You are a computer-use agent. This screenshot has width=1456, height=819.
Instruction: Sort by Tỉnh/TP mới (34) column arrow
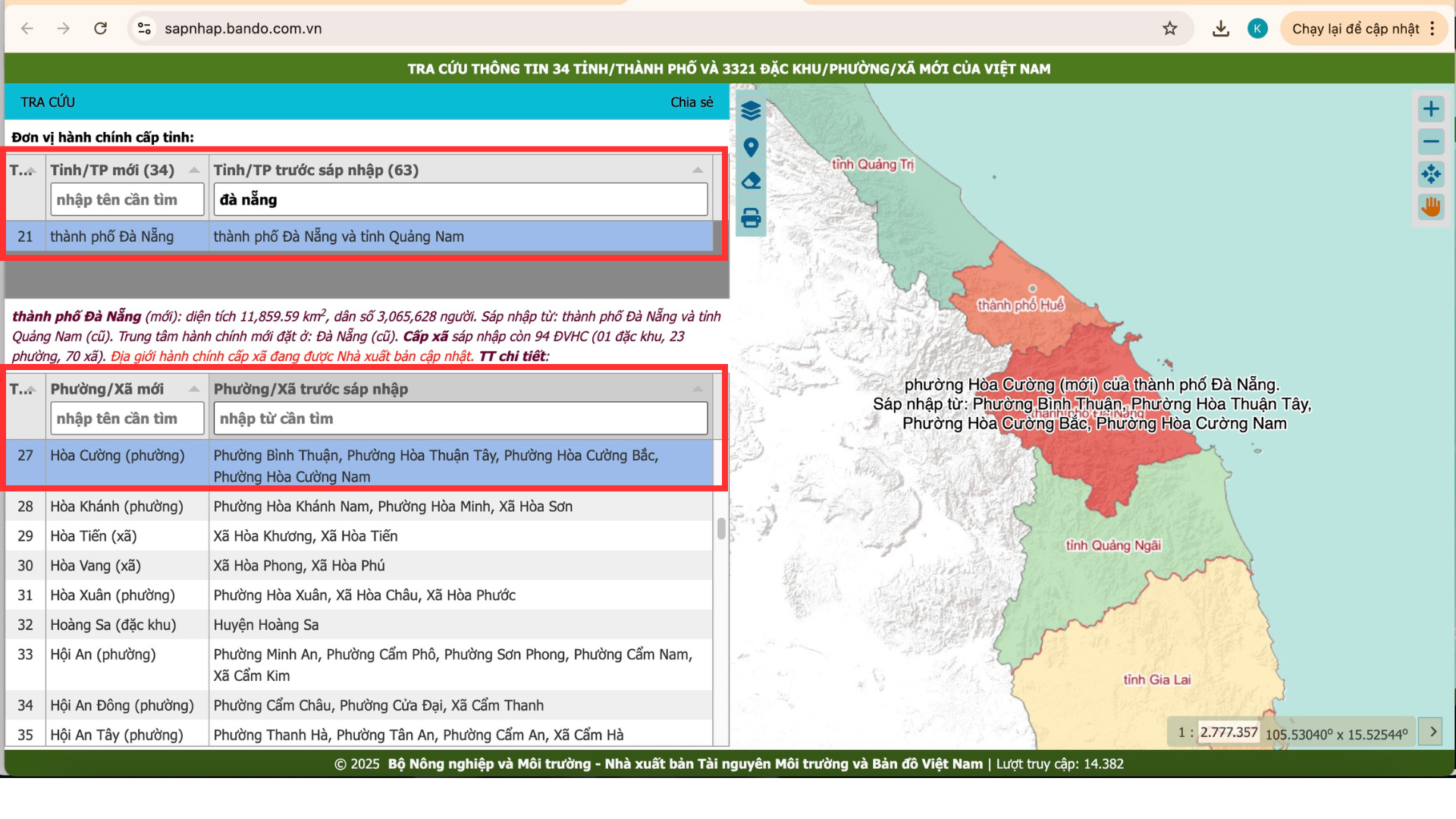[x=194, y=171]
